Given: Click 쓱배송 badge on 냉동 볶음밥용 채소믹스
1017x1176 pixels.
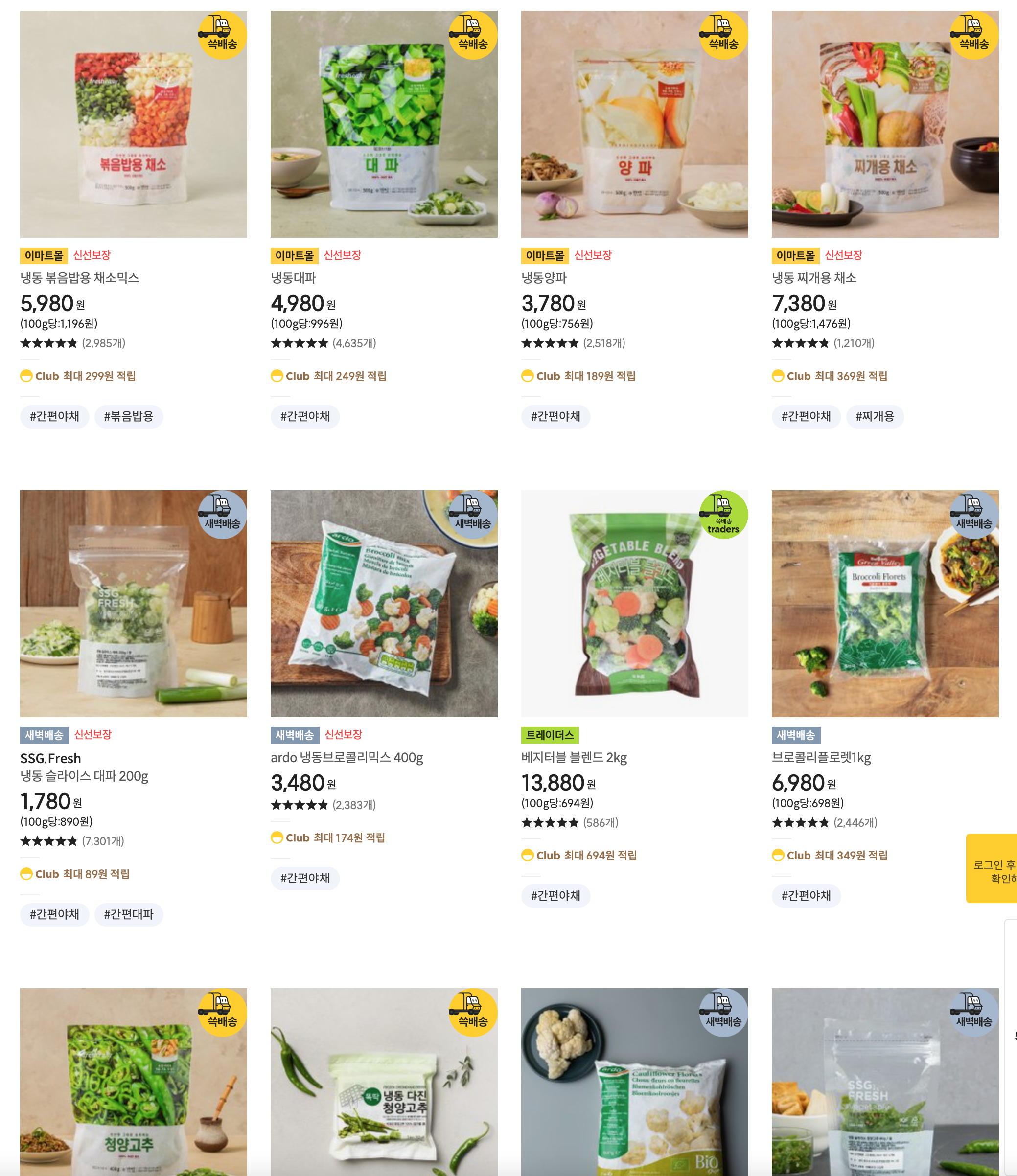Looking at the screenshot, I should click(x=222, y=35).
